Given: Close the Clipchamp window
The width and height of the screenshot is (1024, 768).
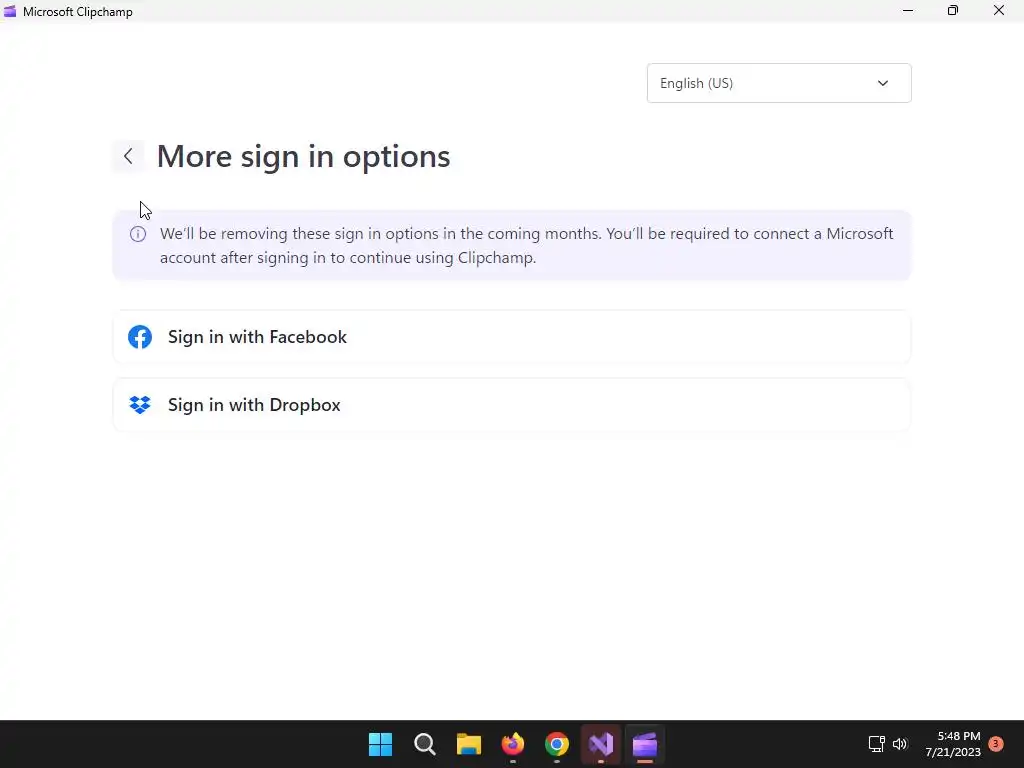Looking at the screenshot, I should click(999, 11).
